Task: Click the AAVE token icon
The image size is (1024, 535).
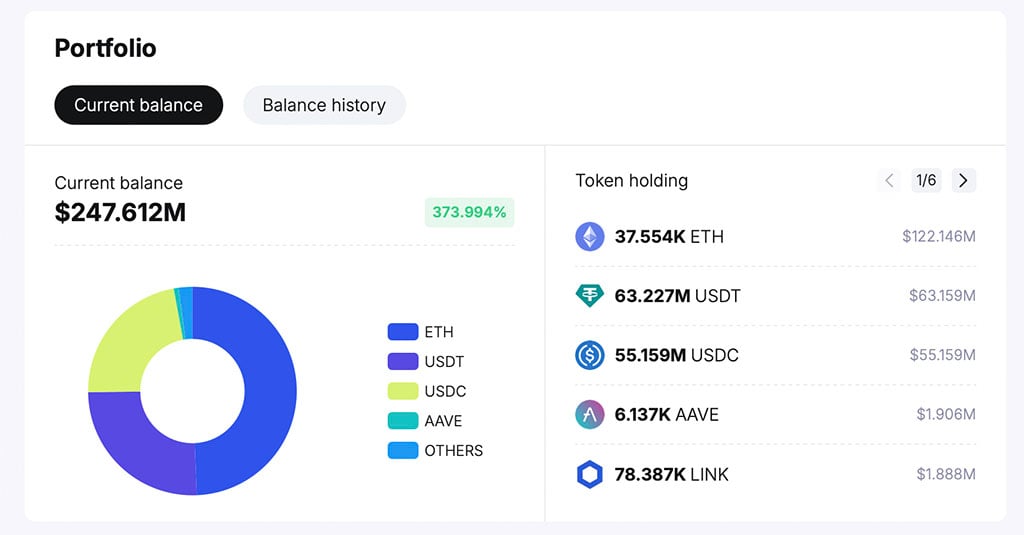Action: (590, 414)
